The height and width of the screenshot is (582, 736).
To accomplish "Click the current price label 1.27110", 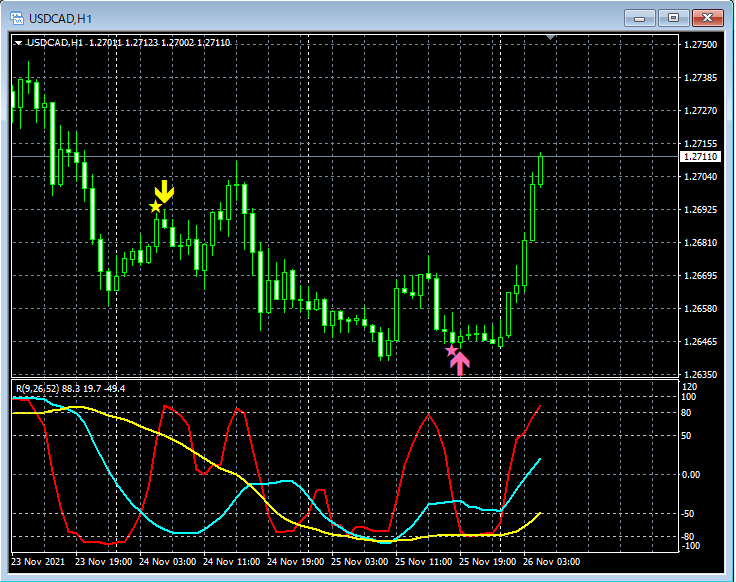I will coord(700,156).
